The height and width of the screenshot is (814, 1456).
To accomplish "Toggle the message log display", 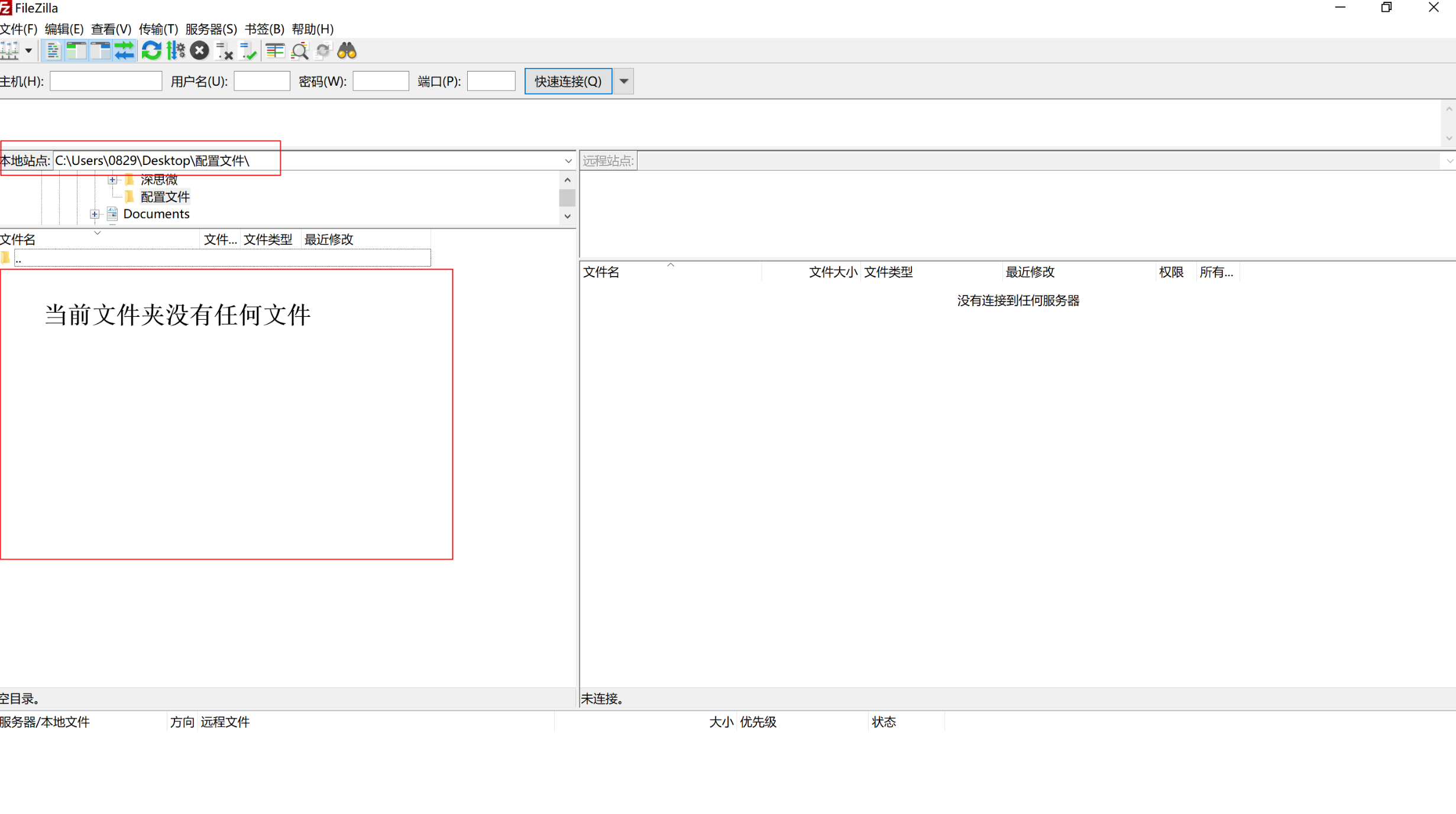I will pos(53,51).
